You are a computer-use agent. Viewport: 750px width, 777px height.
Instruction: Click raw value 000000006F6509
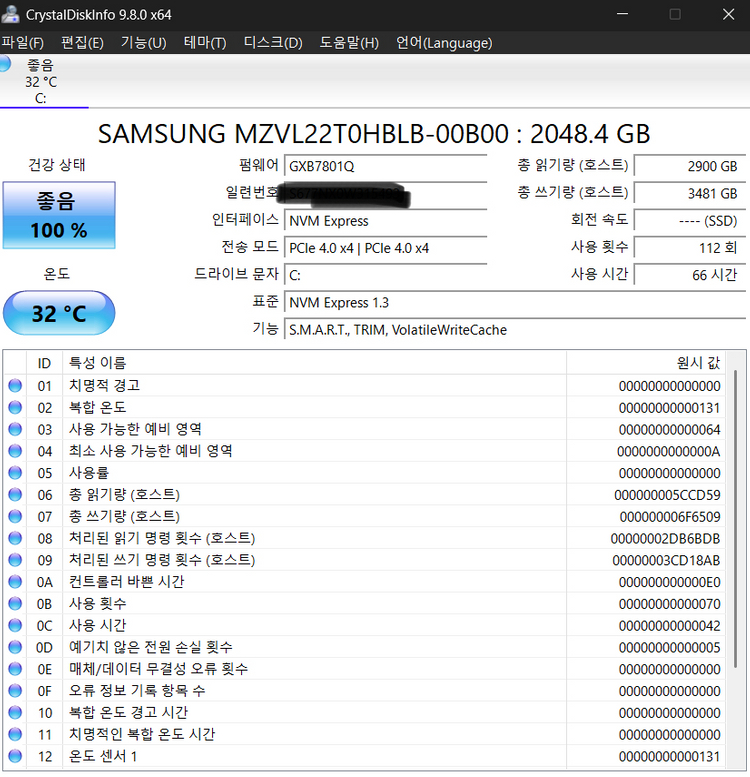[670, 517]
